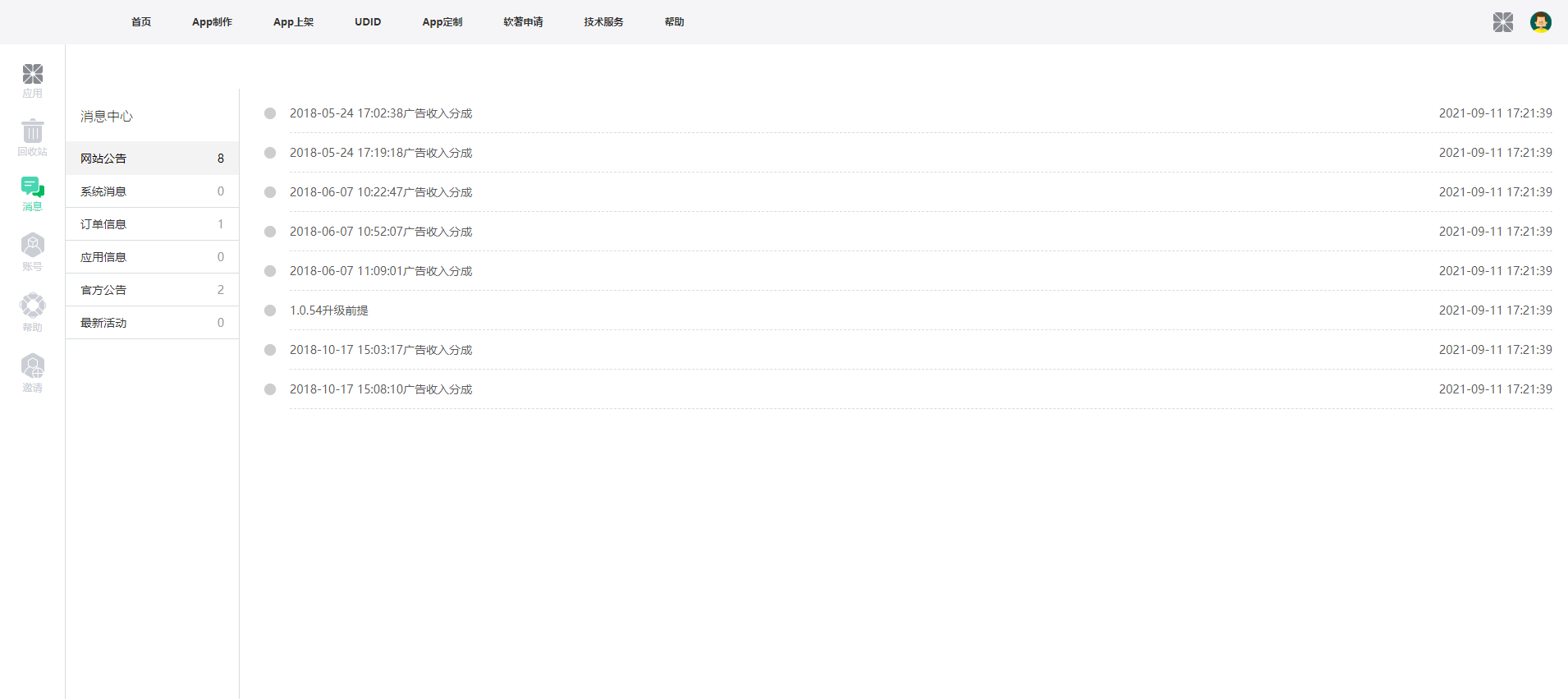Viewport: 1568px width, 699px height.
Task: Go to 首页 in top navigation
Action: 141,22
